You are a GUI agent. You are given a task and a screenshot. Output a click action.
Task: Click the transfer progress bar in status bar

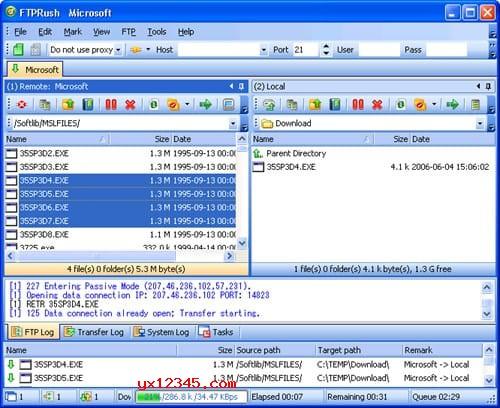191,397
